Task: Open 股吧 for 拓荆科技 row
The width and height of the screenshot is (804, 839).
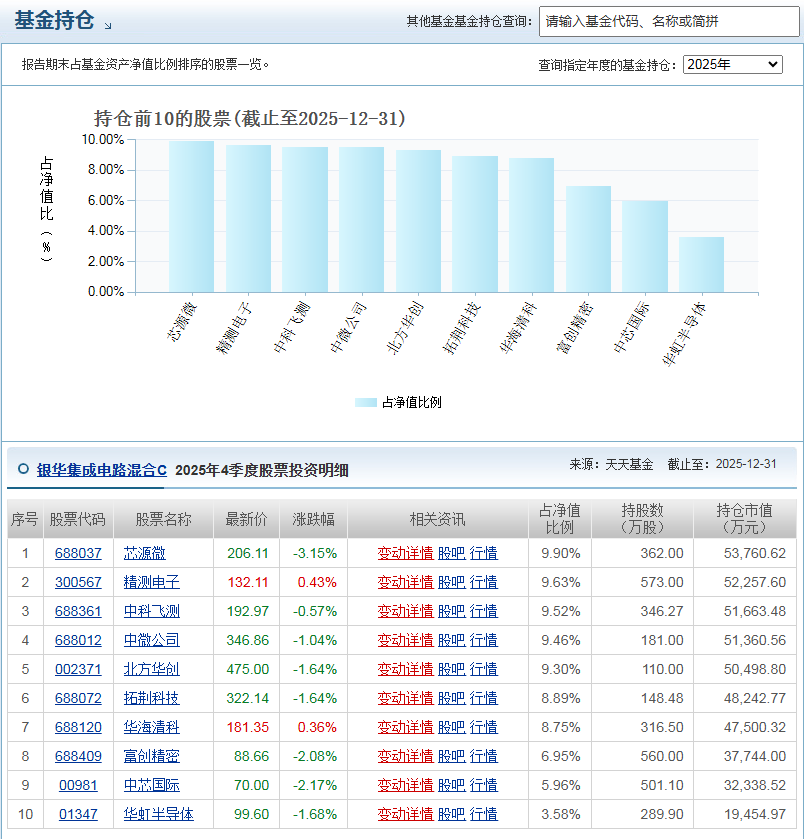Action: (x=451, y=698)
